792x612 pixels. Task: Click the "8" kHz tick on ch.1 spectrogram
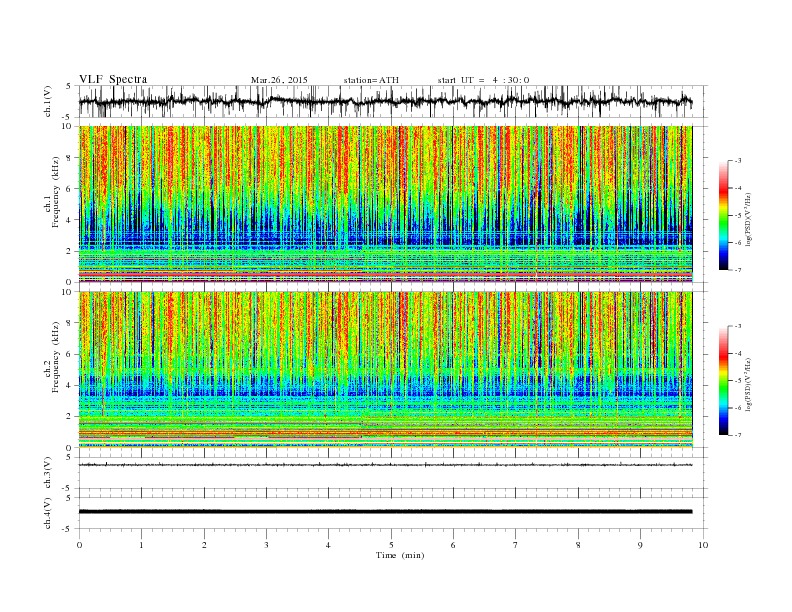pos(70,158)
